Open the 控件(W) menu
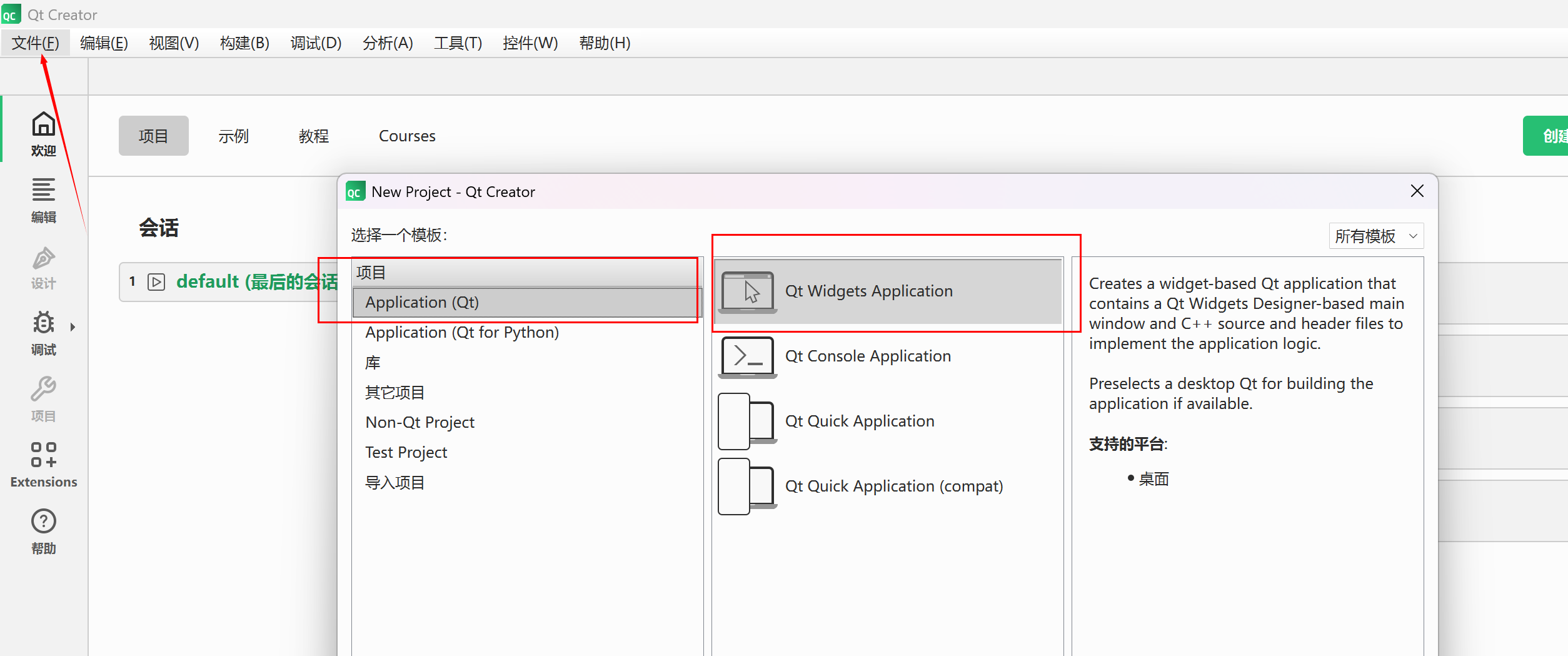 point(530,43)
